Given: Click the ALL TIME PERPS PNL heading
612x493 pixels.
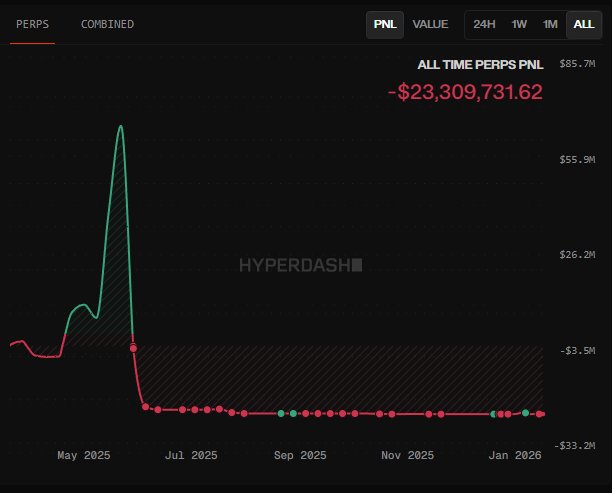Looking at the screenshot, I should coord(479,64).
